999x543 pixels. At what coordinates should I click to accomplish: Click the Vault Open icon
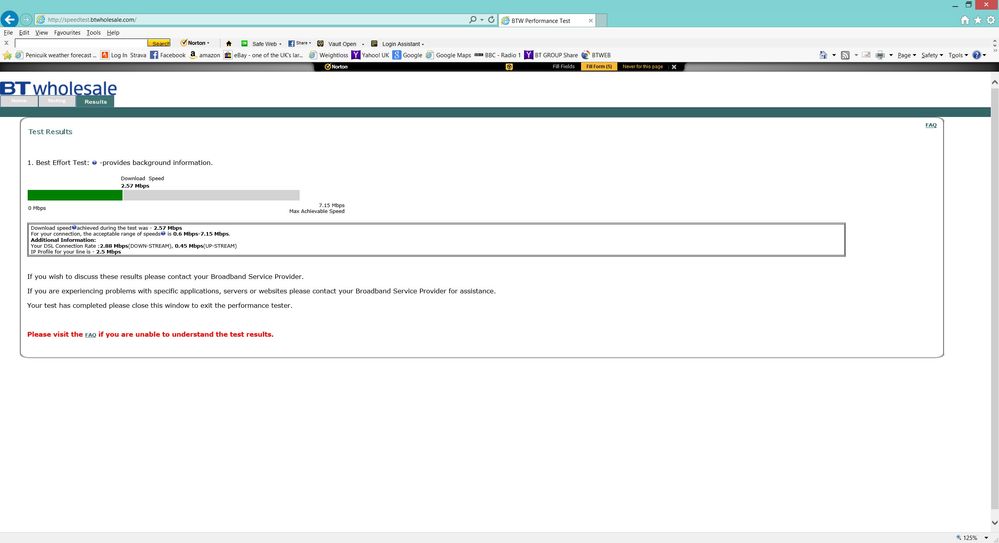320,43
